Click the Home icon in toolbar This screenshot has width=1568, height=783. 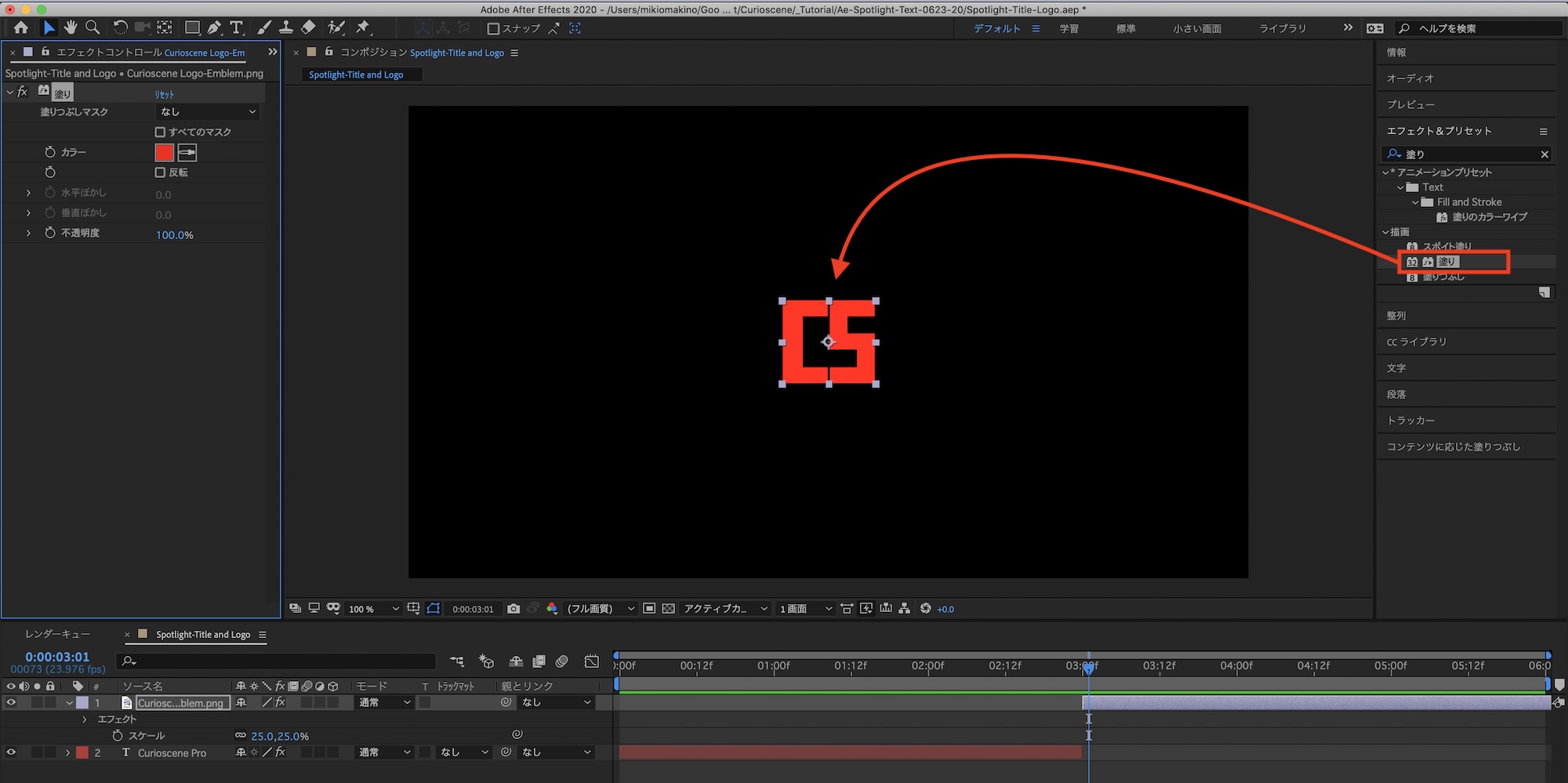tap(21, 27)
